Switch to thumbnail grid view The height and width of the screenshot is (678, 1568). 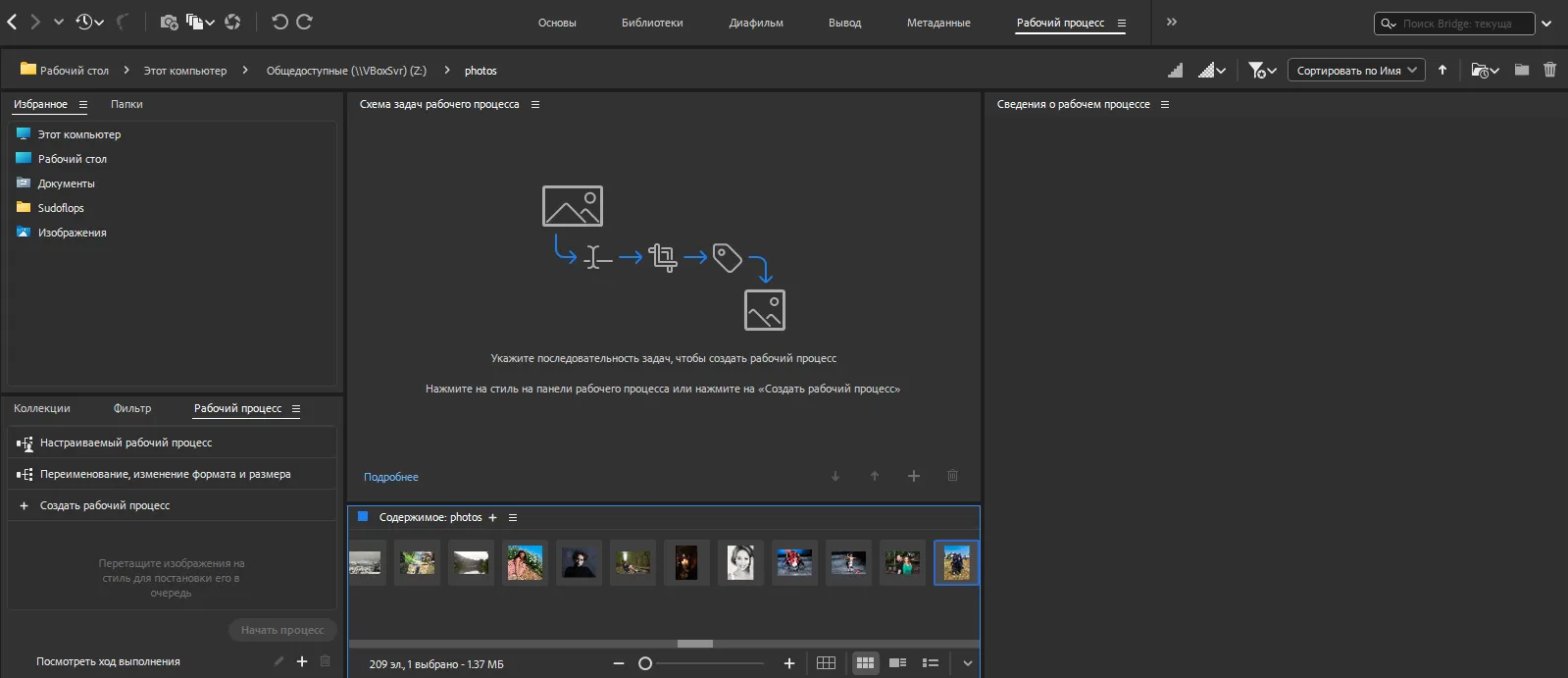(865, 663)
